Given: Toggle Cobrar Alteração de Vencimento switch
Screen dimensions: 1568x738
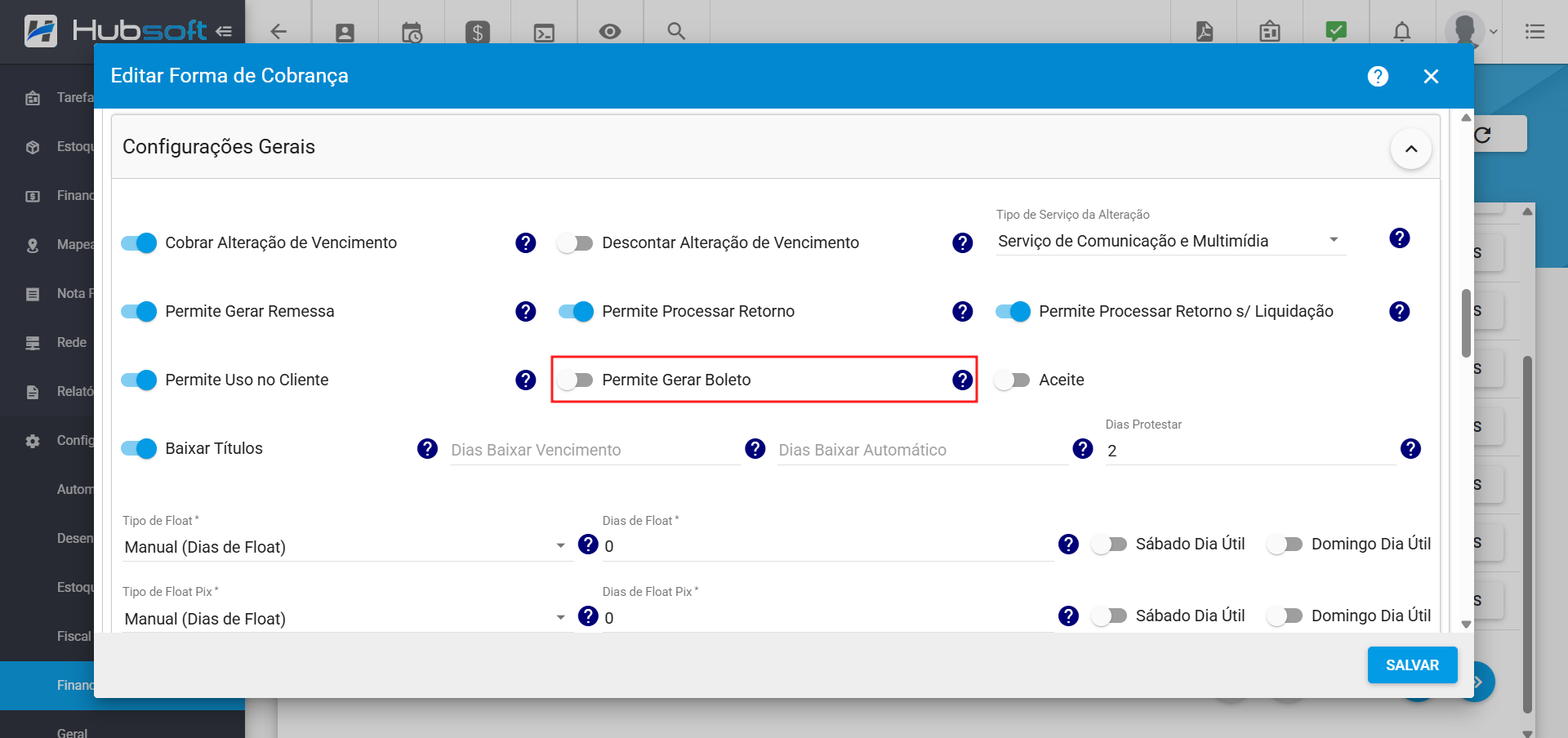Looking at the screenshot, I should (139, 242).
